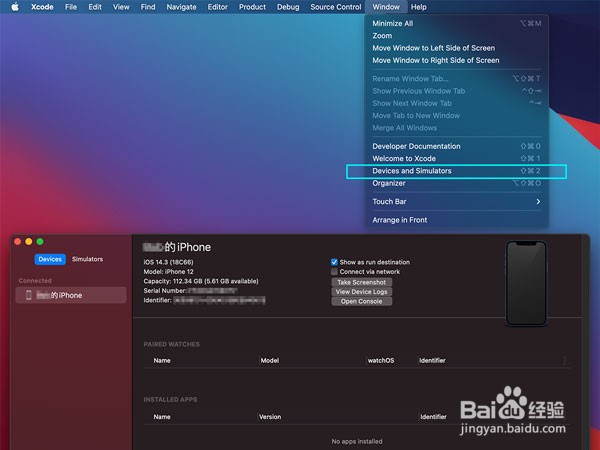Select the connected iPhone in sidebar
The image size is (600, 450).
[71, 295]
